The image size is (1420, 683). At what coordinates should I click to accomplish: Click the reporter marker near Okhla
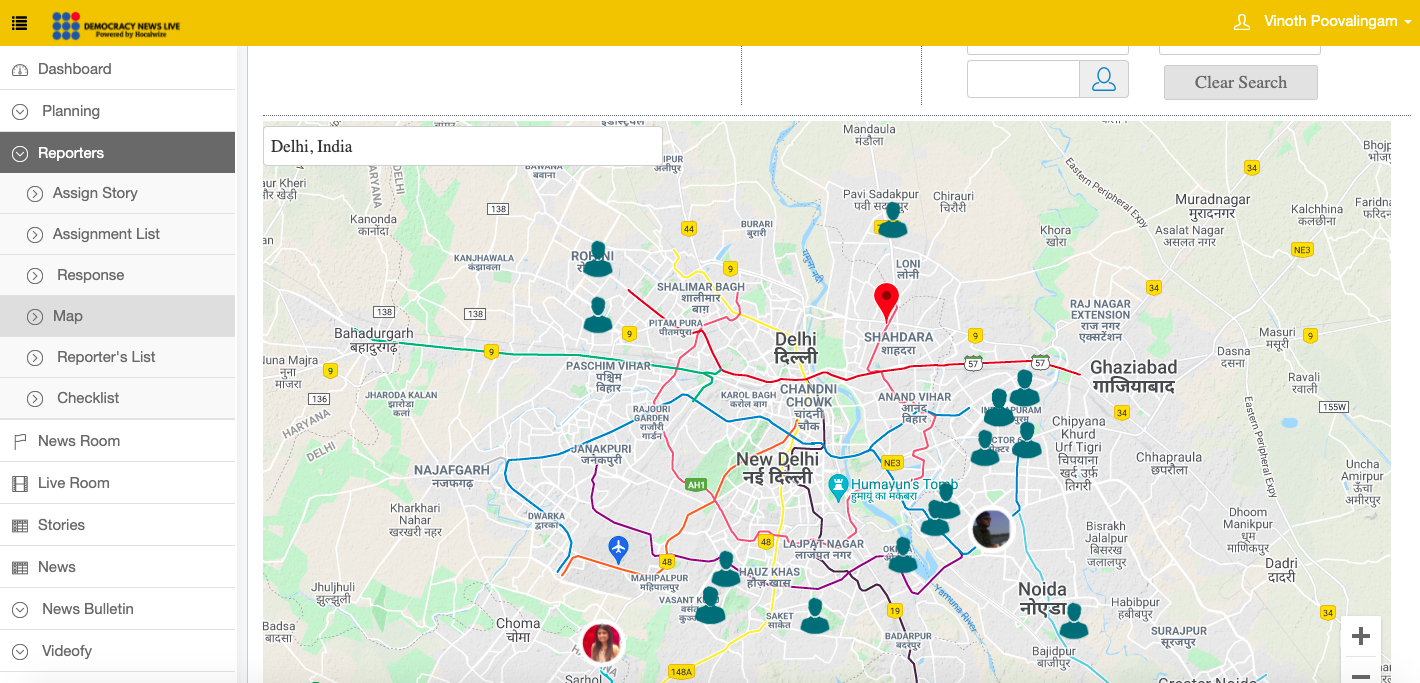point(903,555)
